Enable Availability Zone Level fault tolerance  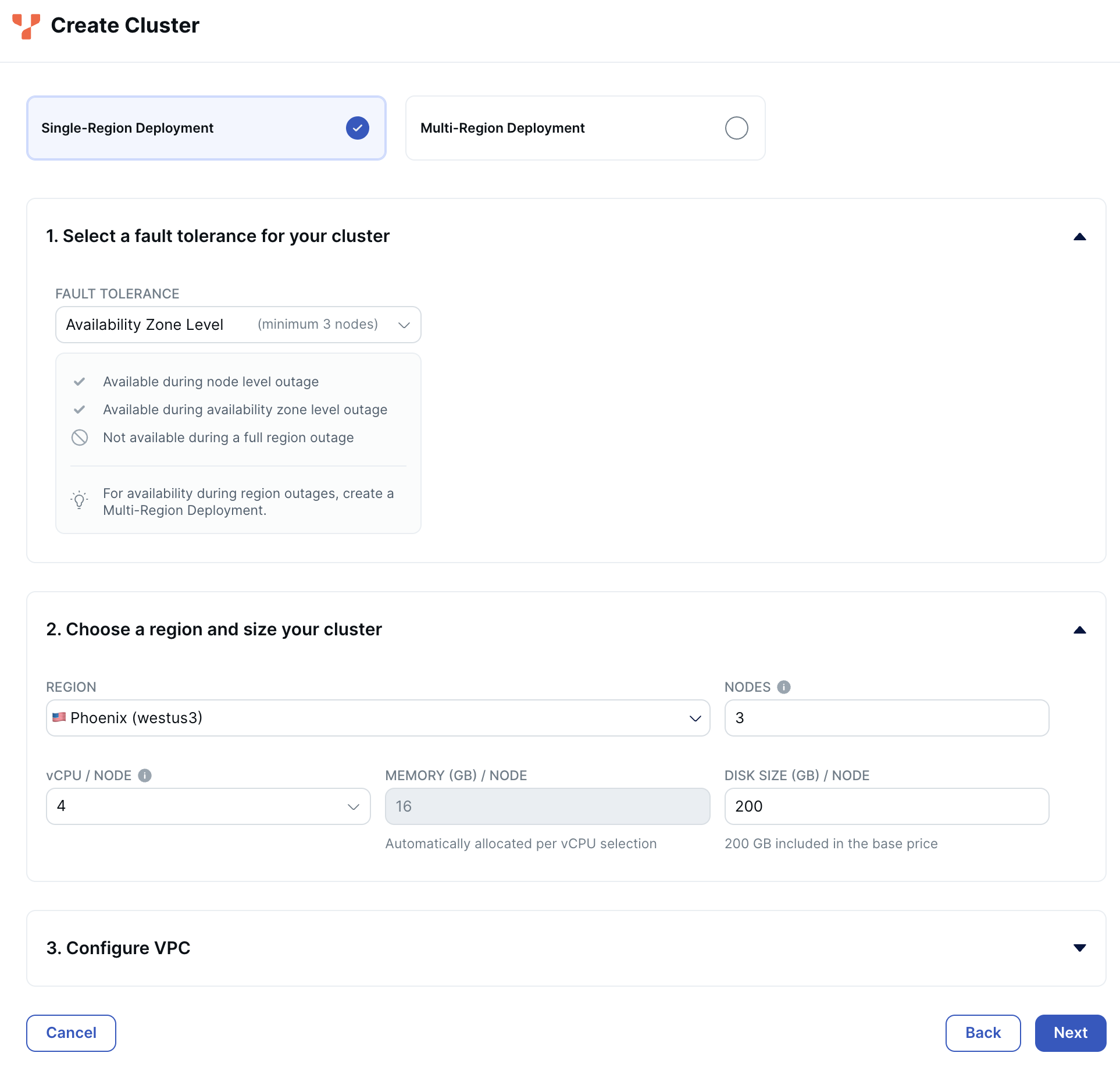click(238, 324)
